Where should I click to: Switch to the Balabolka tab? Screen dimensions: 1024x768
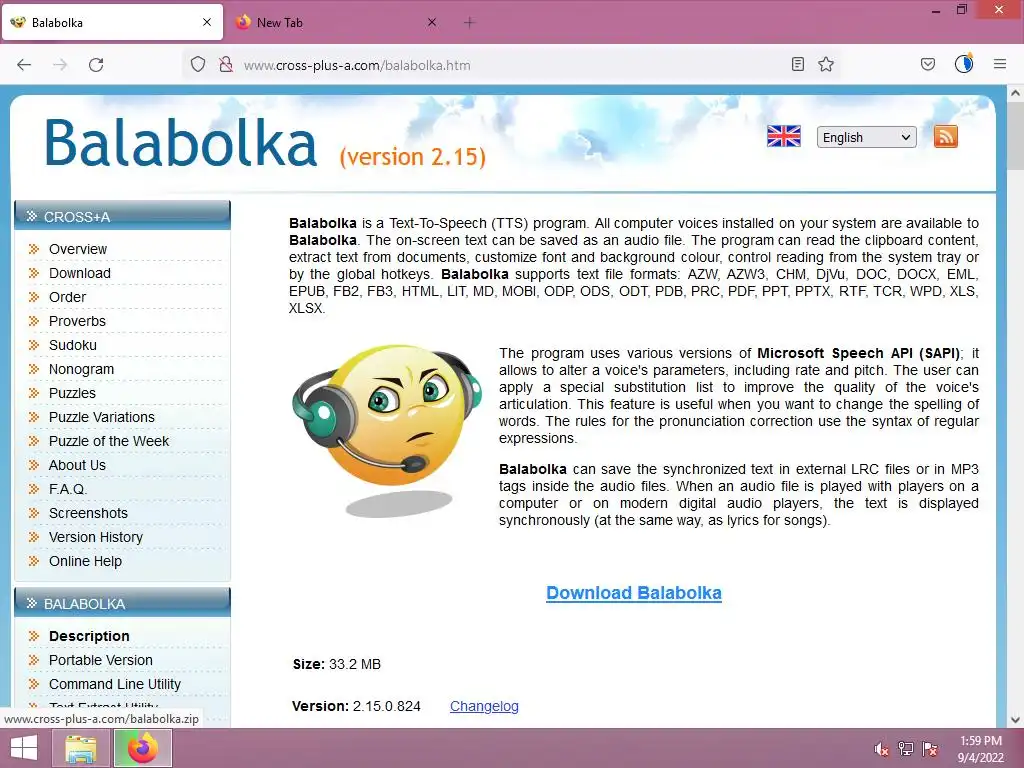(112, 22)
